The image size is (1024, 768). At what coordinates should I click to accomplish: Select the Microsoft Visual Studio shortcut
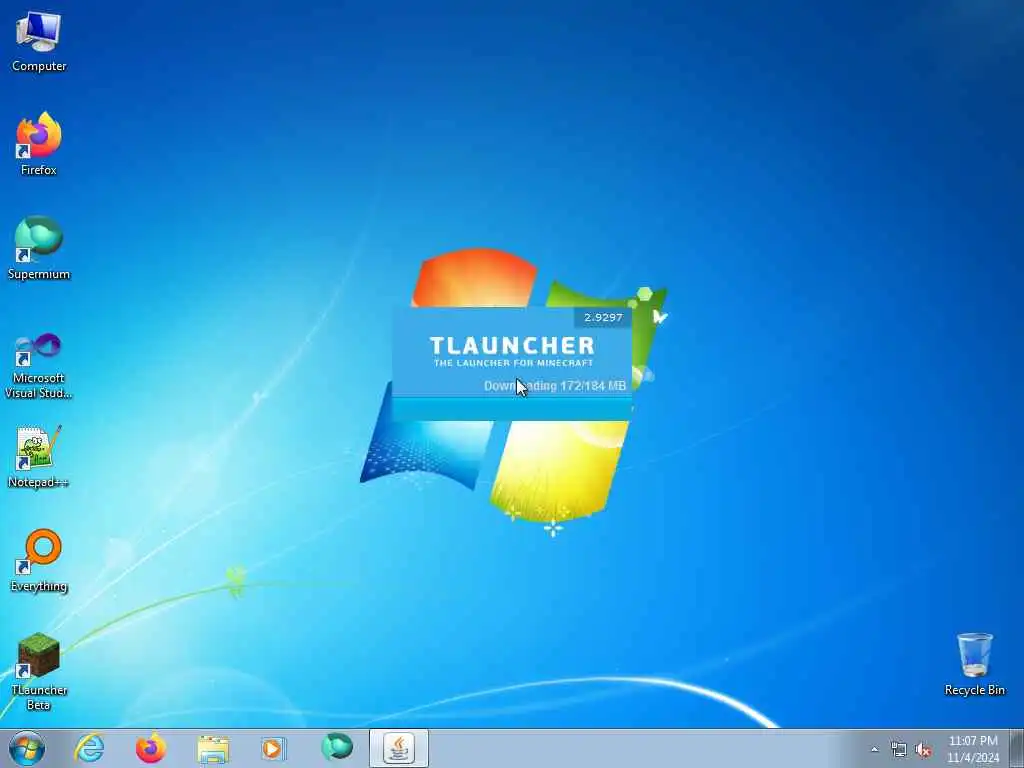point(39,366)
